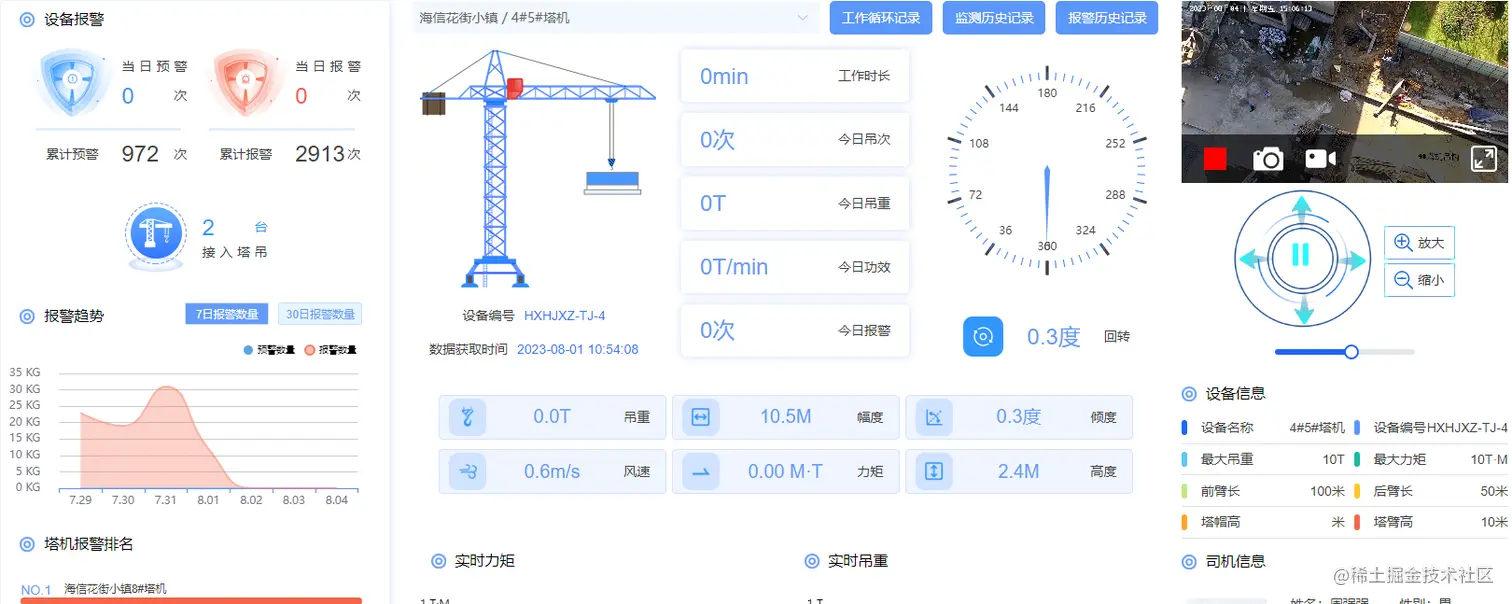Click the timestamp 2023-08-01 10:54:08
This screenshot has height=604, width=1512.
[577, 350]
